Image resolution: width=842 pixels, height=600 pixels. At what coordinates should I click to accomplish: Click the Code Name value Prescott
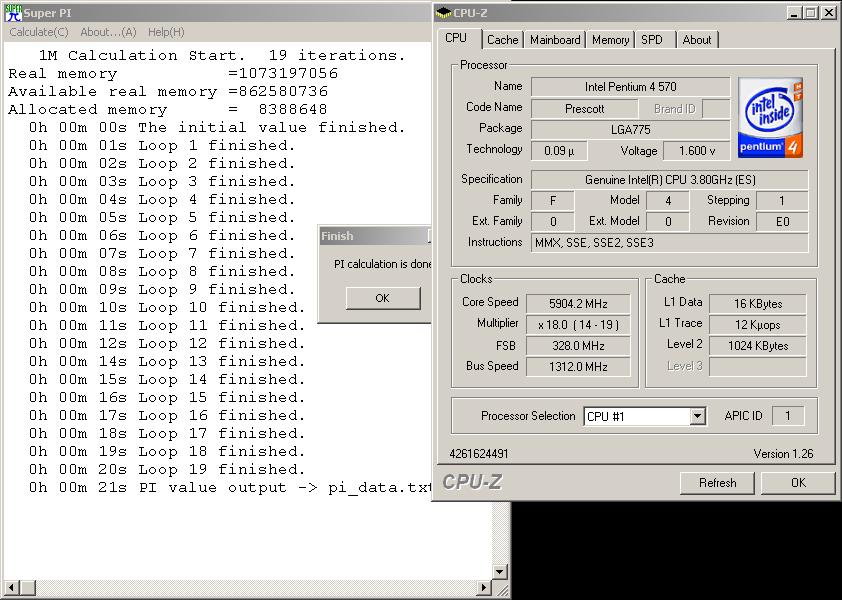click(584, 109)
